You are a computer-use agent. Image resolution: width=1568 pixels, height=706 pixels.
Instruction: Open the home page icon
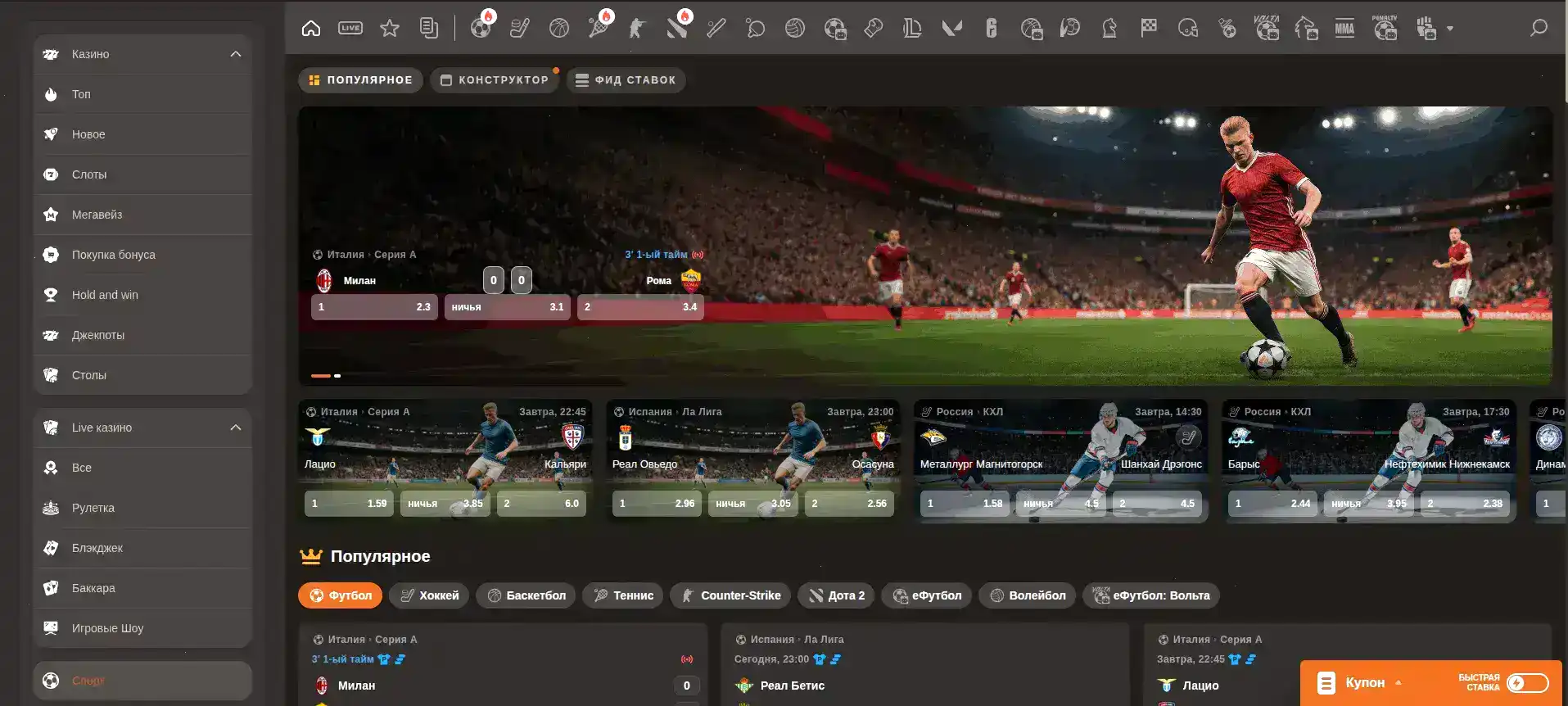[x=311, y=29]
